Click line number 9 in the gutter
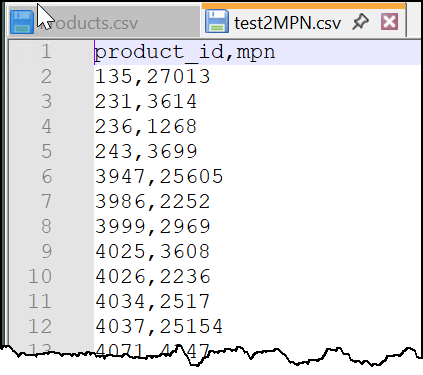The width and height of the screenshot is (423, 375). click(x=47, y=252)
